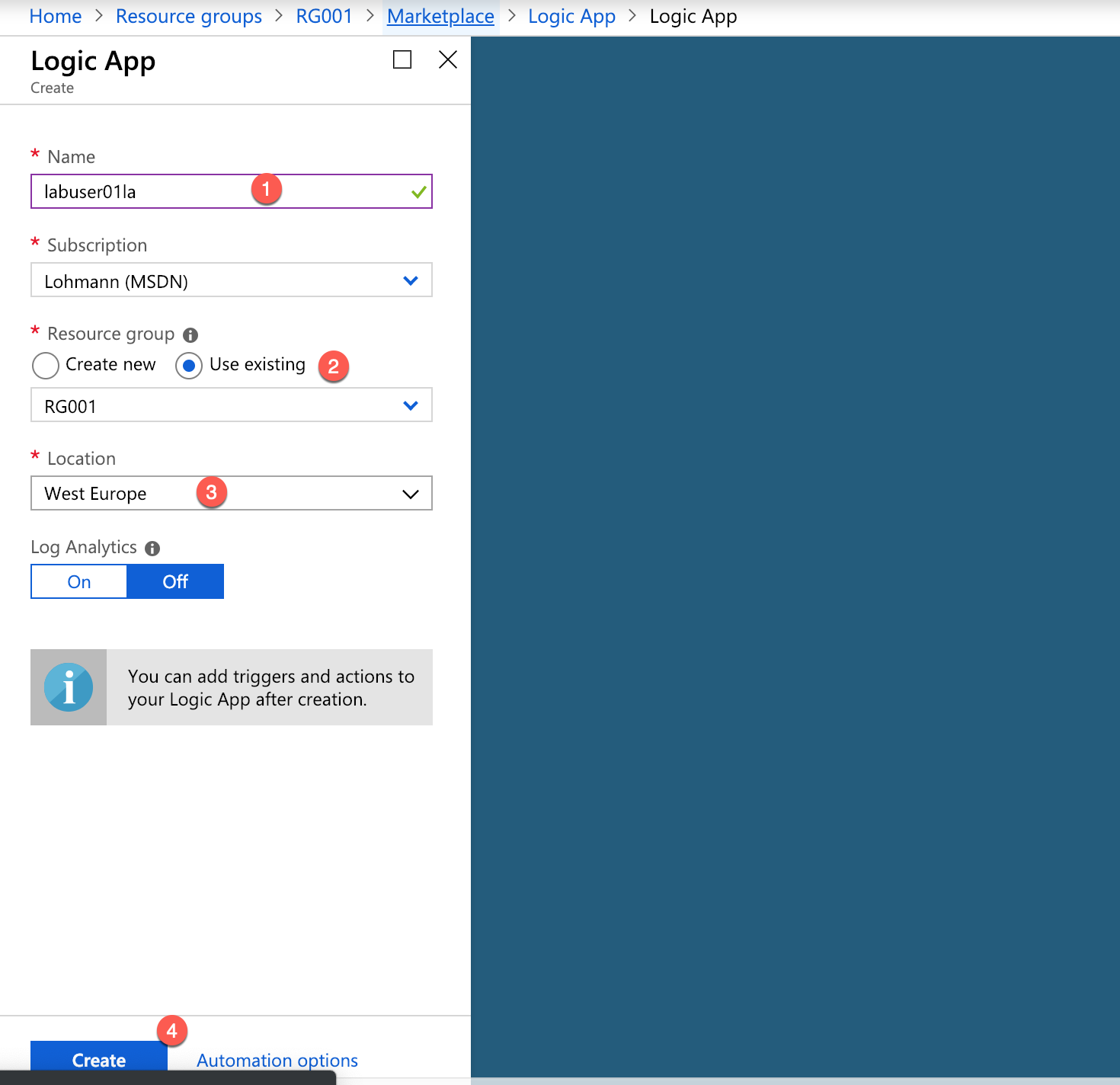Click the Resource group info icon

click(190, 335)
